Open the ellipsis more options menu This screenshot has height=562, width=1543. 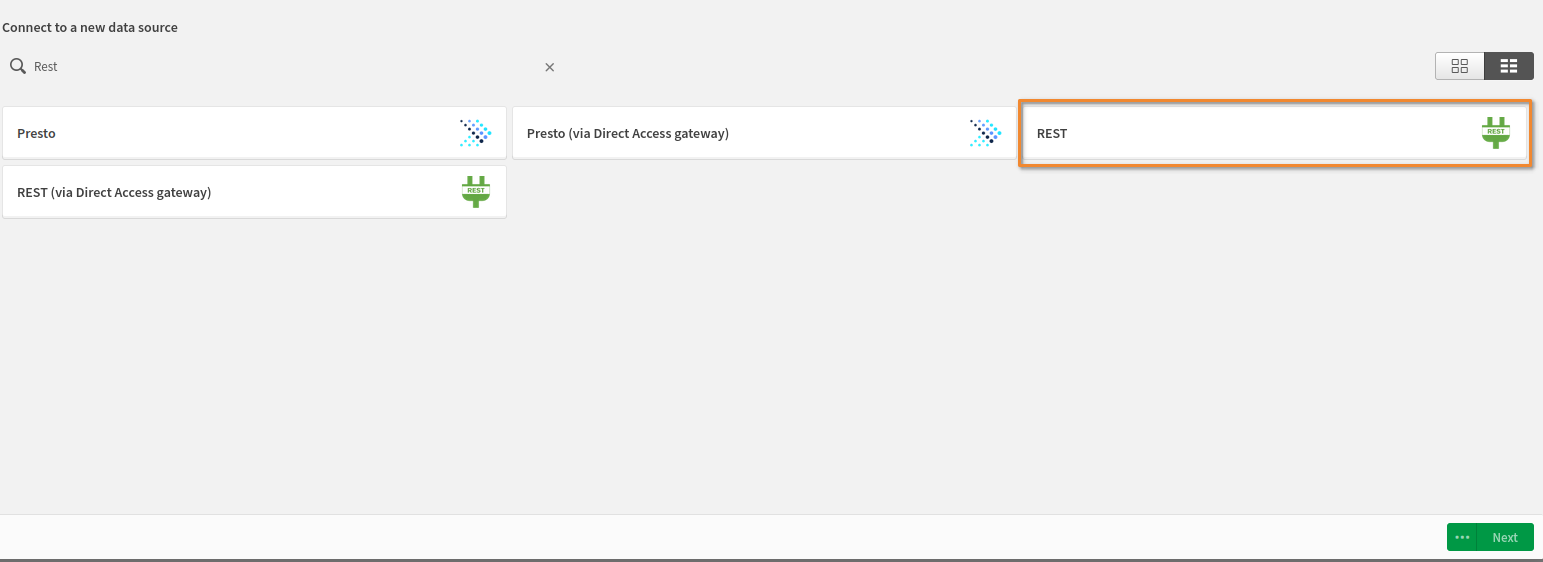tap(1462, 537)
